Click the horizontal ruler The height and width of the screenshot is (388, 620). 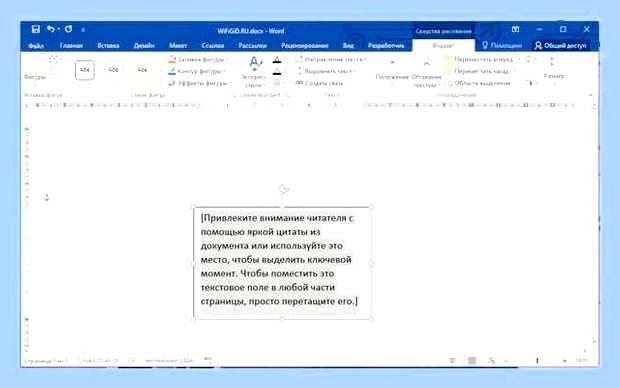click(x=306, y=106)
